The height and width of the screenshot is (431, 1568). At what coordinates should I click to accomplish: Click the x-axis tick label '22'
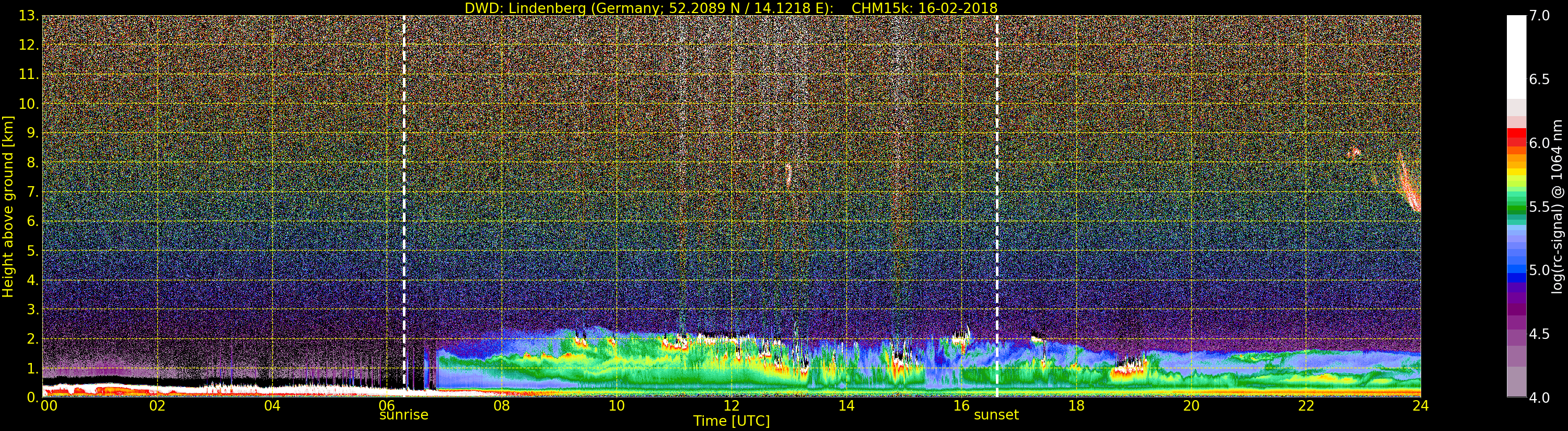(x=1306, y=405)
